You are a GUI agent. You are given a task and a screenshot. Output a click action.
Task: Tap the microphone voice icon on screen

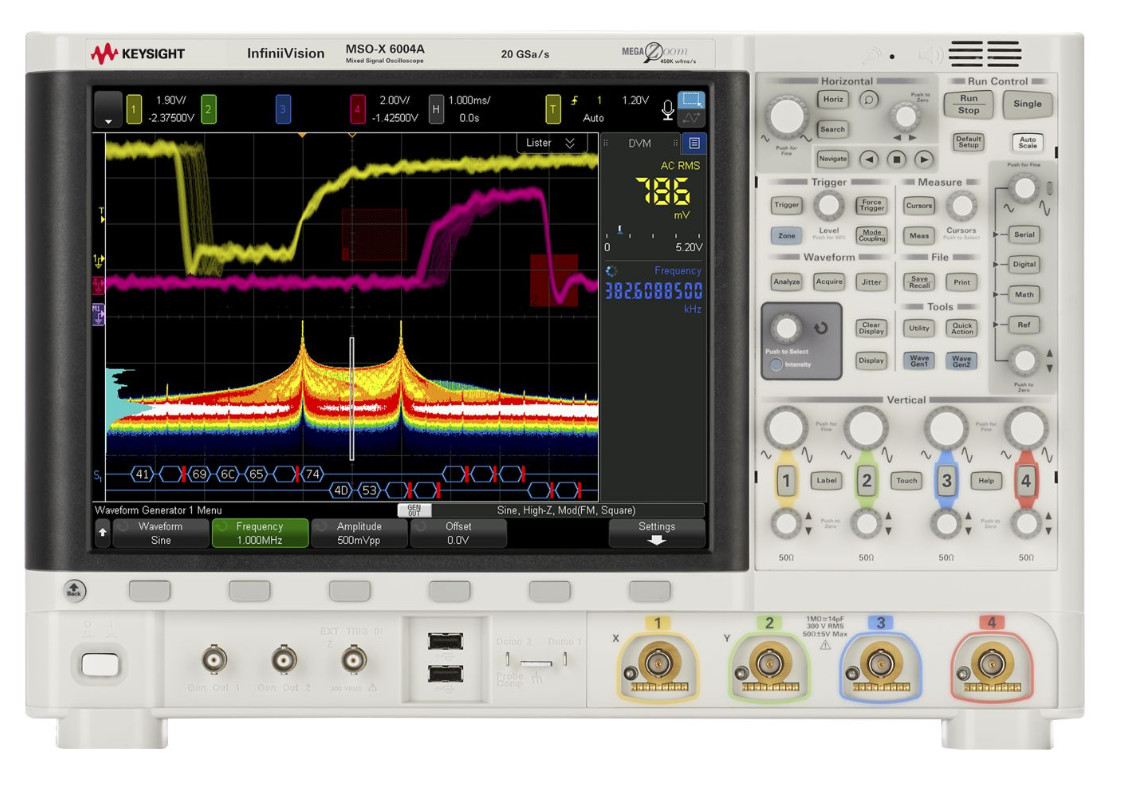pos(667,110)
